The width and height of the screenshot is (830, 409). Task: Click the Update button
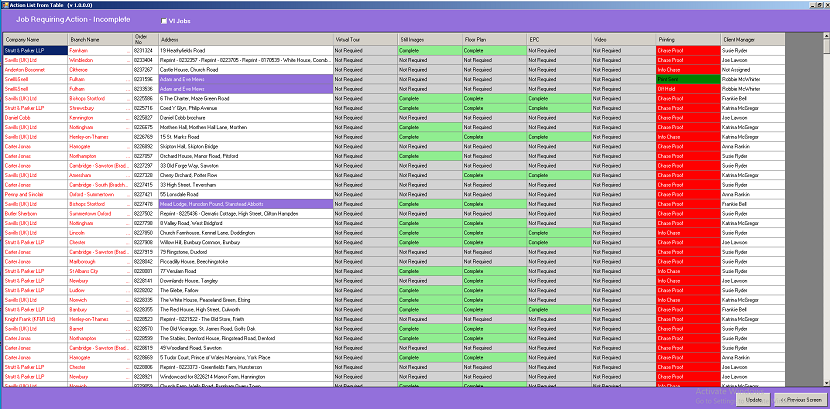(754, 400)
